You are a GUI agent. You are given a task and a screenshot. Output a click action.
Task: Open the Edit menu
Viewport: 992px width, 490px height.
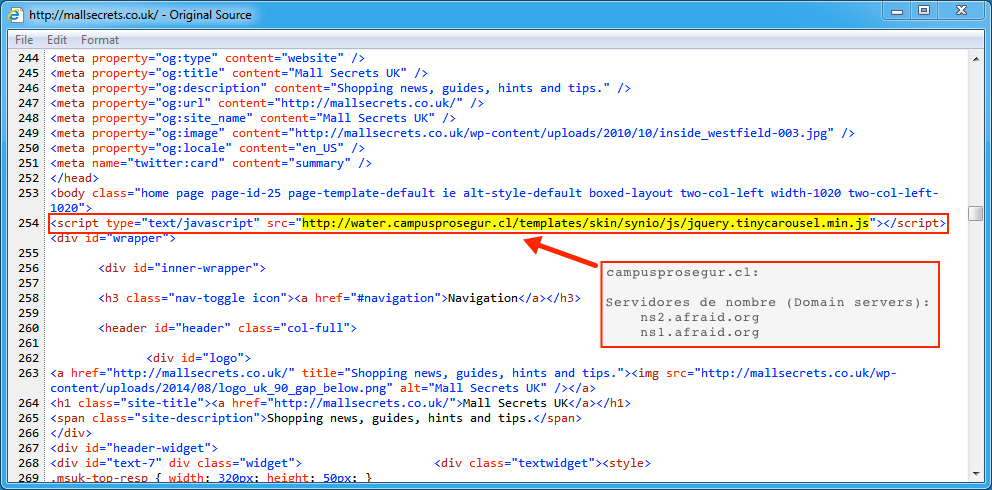[x=57, y=40]
